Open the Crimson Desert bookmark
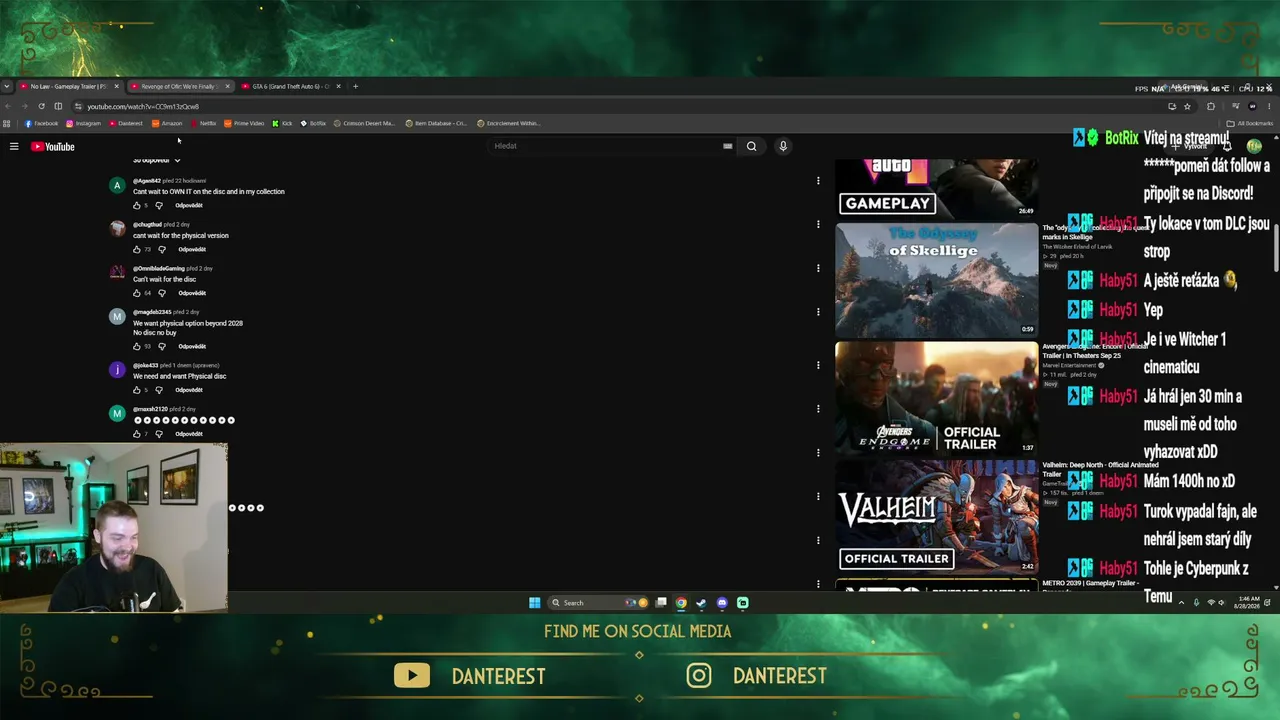1280x720 pixels. pos(364,124)
